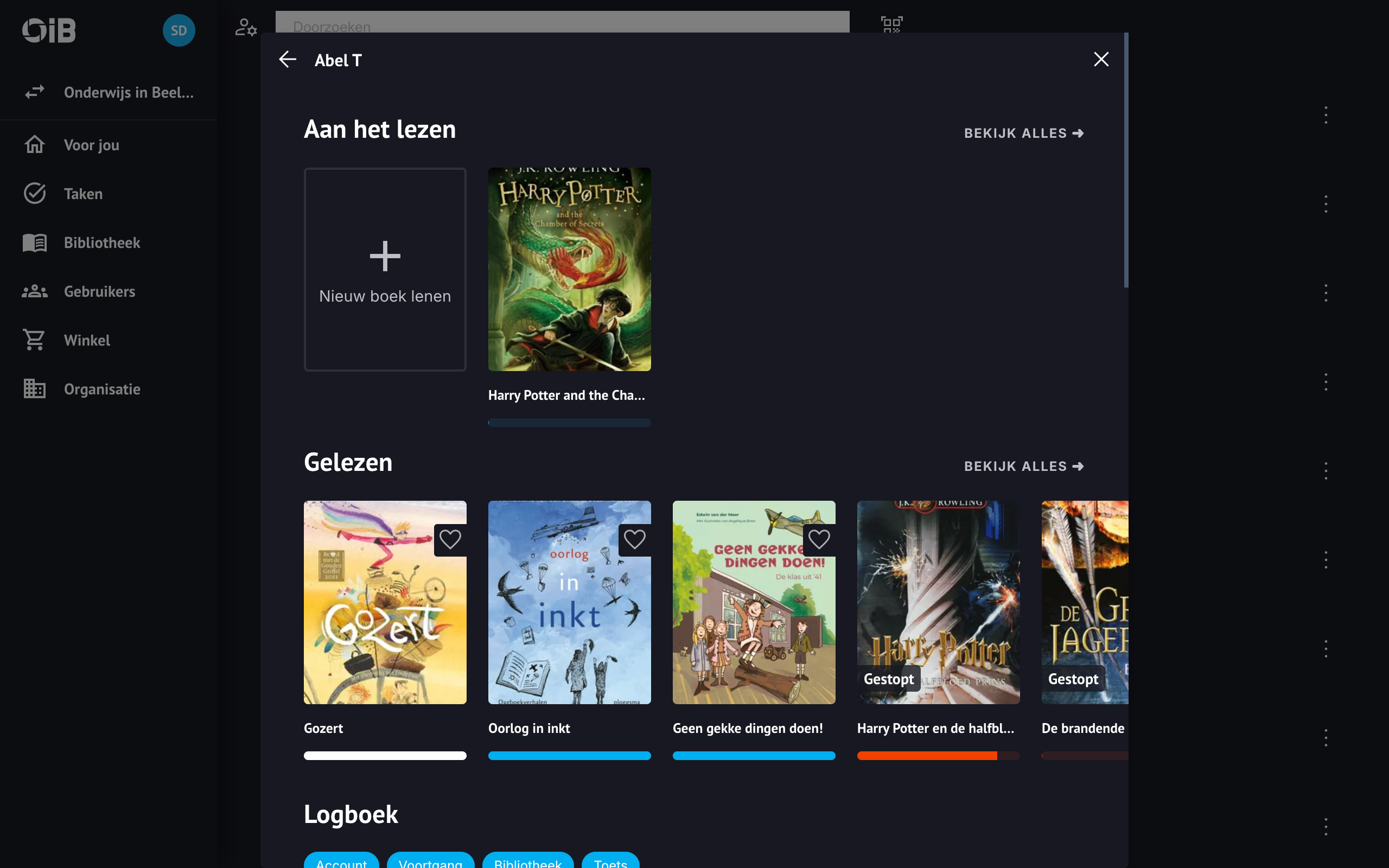
Task: Click the back arrow next to Abel T
Action: coord(288,59)
